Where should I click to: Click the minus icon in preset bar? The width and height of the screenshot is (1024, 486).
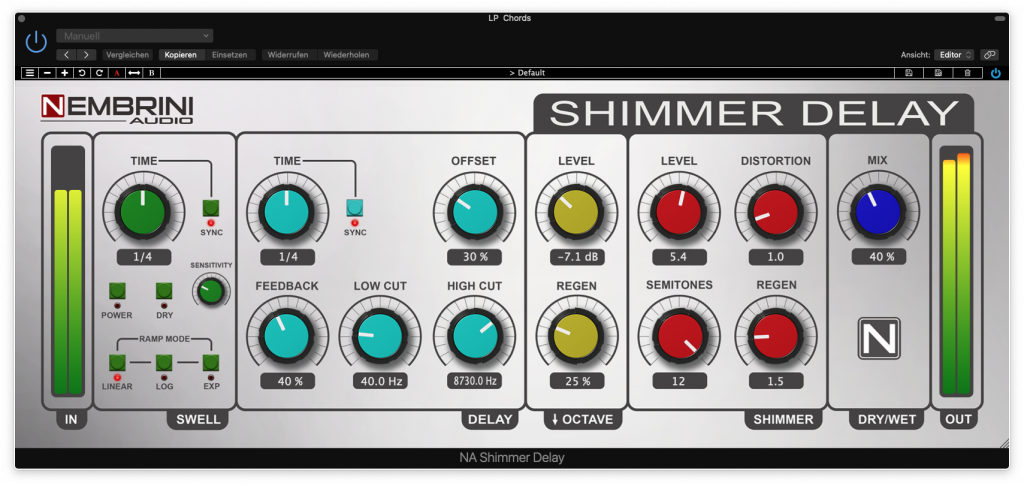[x=47, y=73]
